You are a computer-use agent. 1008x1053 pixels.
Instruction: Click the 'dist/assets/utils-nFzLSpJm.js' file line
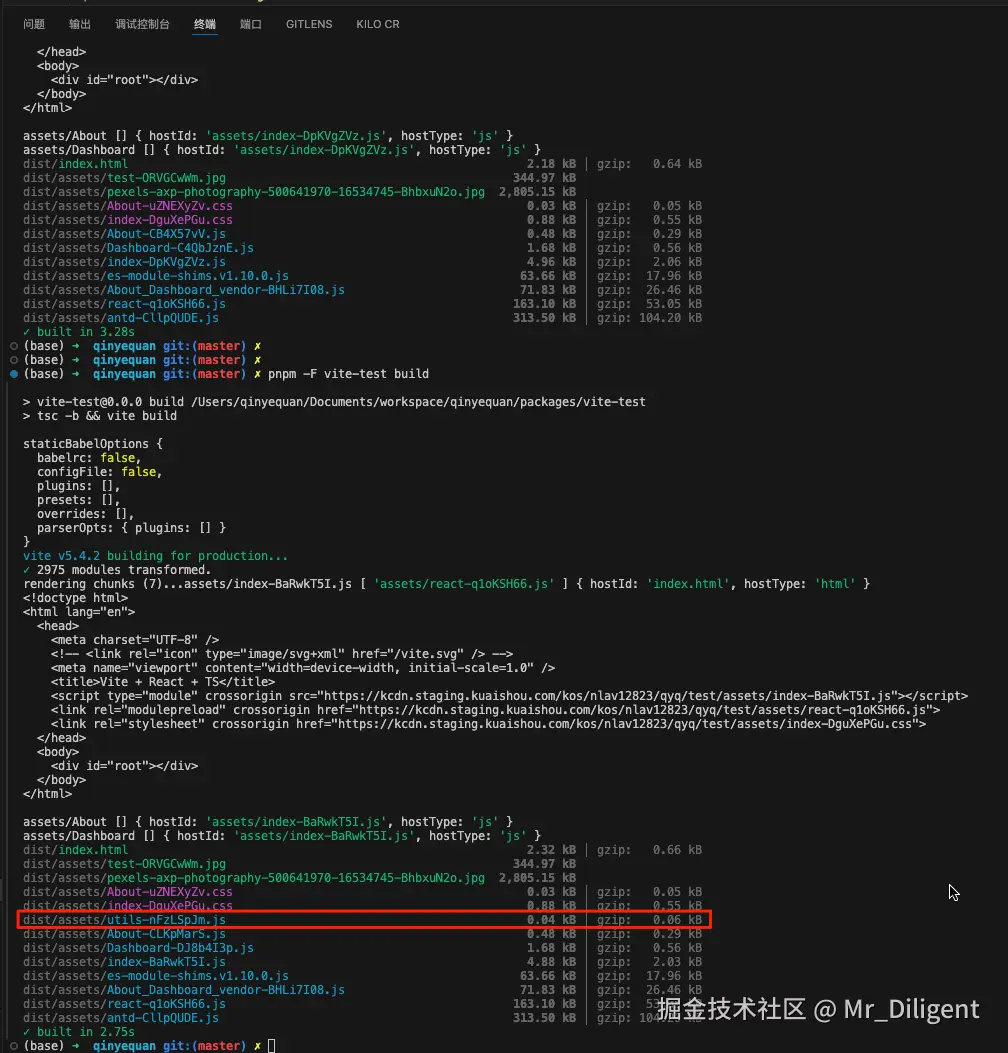coord(124,920)
